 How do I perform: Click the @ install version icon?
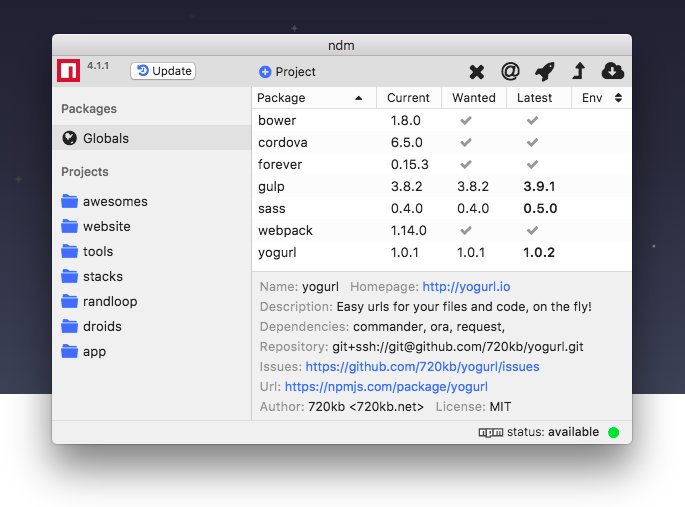point(510,71)
